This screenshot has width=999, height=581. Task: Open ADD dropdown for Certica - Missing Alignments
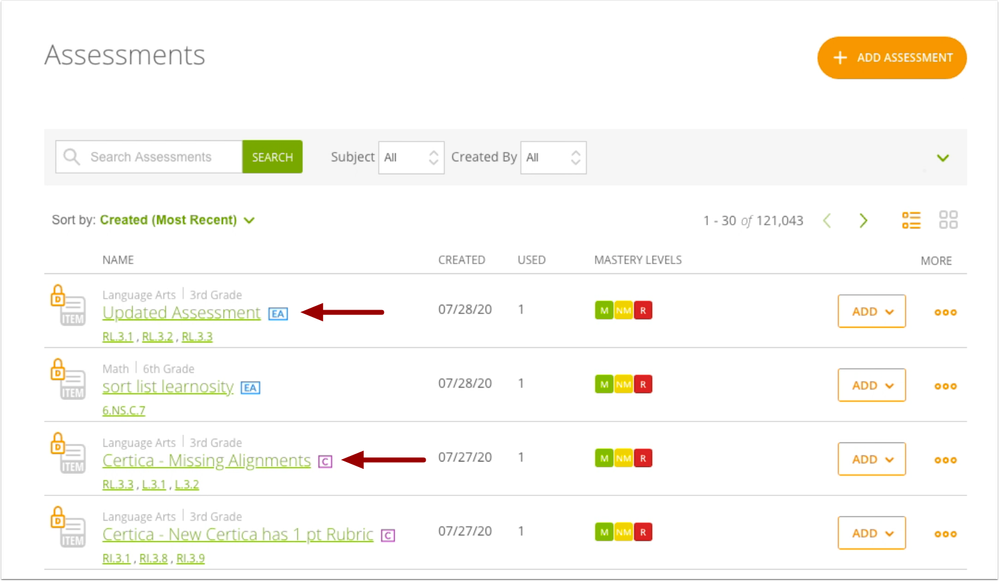tap(871, 460)
